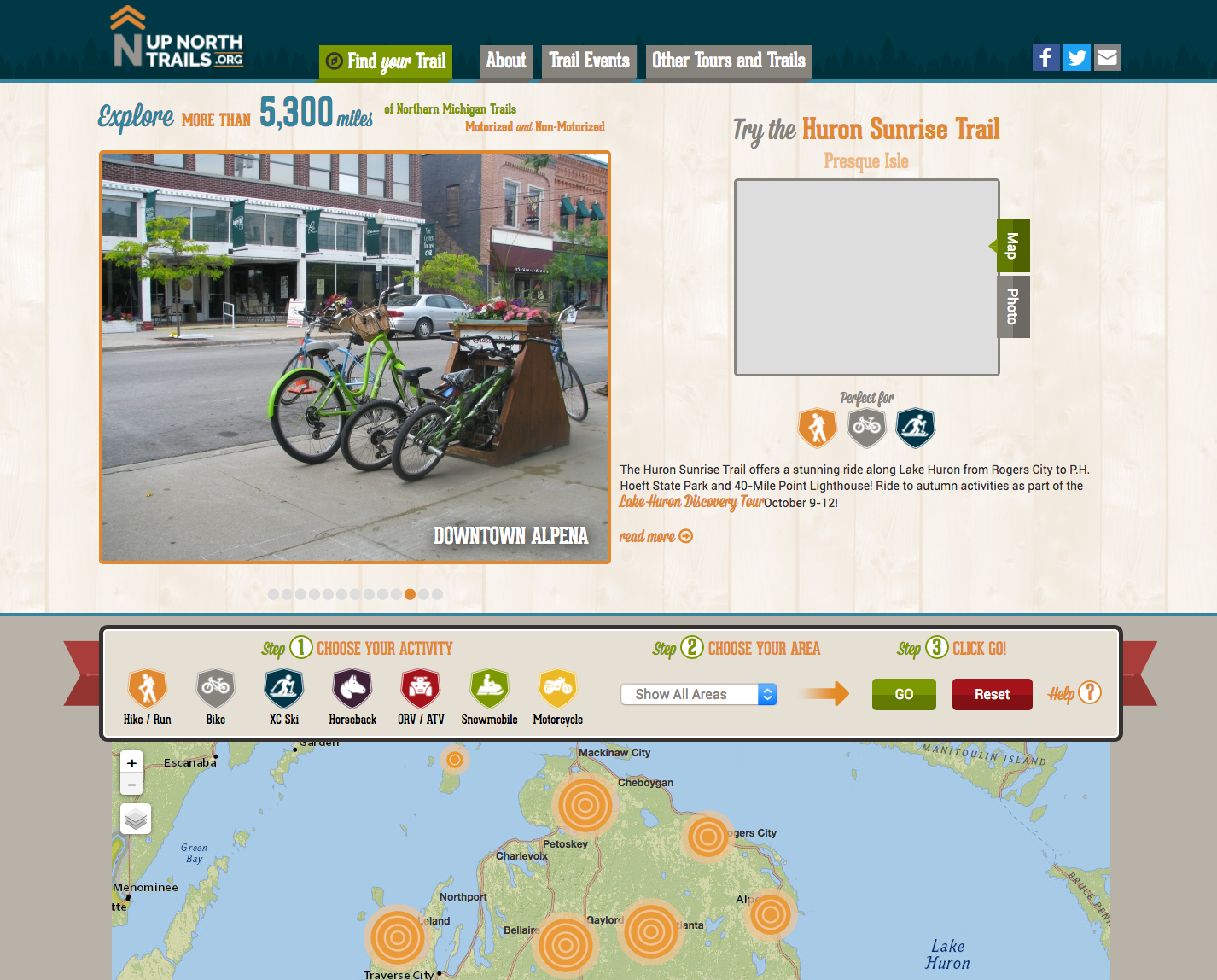The height and width of the screenshot is (980, 1217).
Task: Switch to the Map side tab
Action: (x=1013, y=246)
